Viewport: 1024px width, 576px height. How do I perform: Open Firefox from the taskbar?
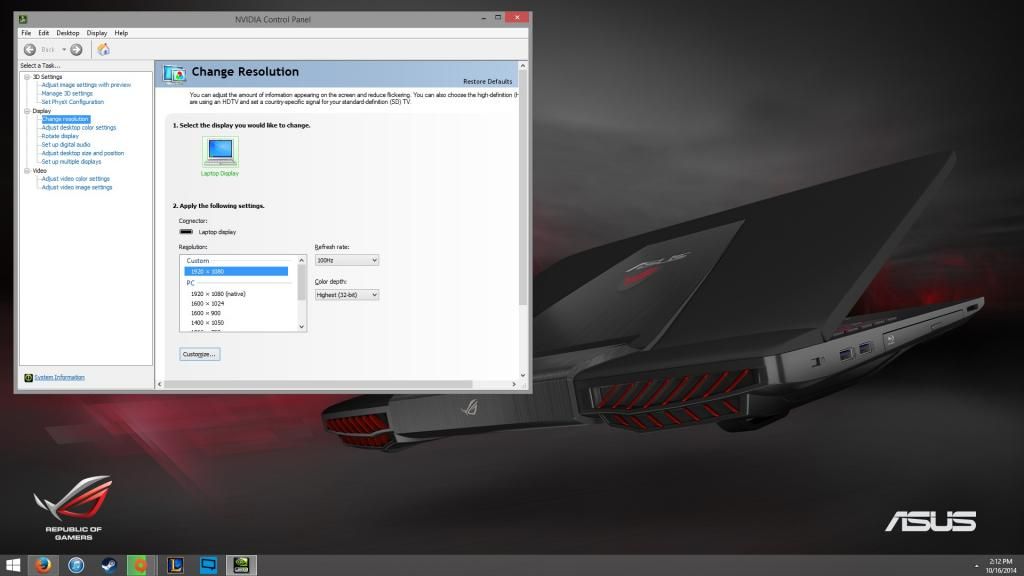(43, 565)
